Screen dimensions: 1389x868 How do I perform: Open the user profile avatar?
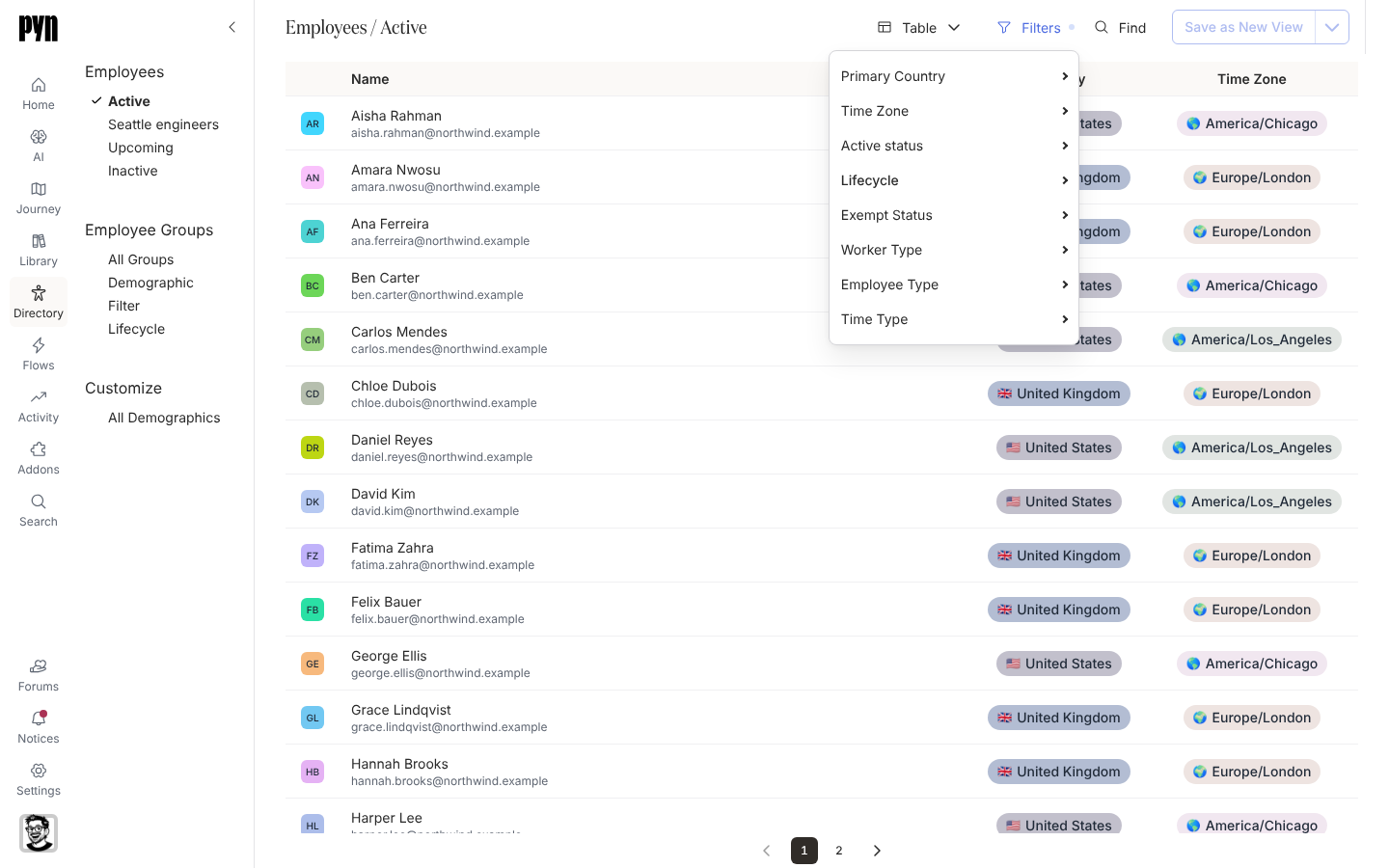click(39, 833)
